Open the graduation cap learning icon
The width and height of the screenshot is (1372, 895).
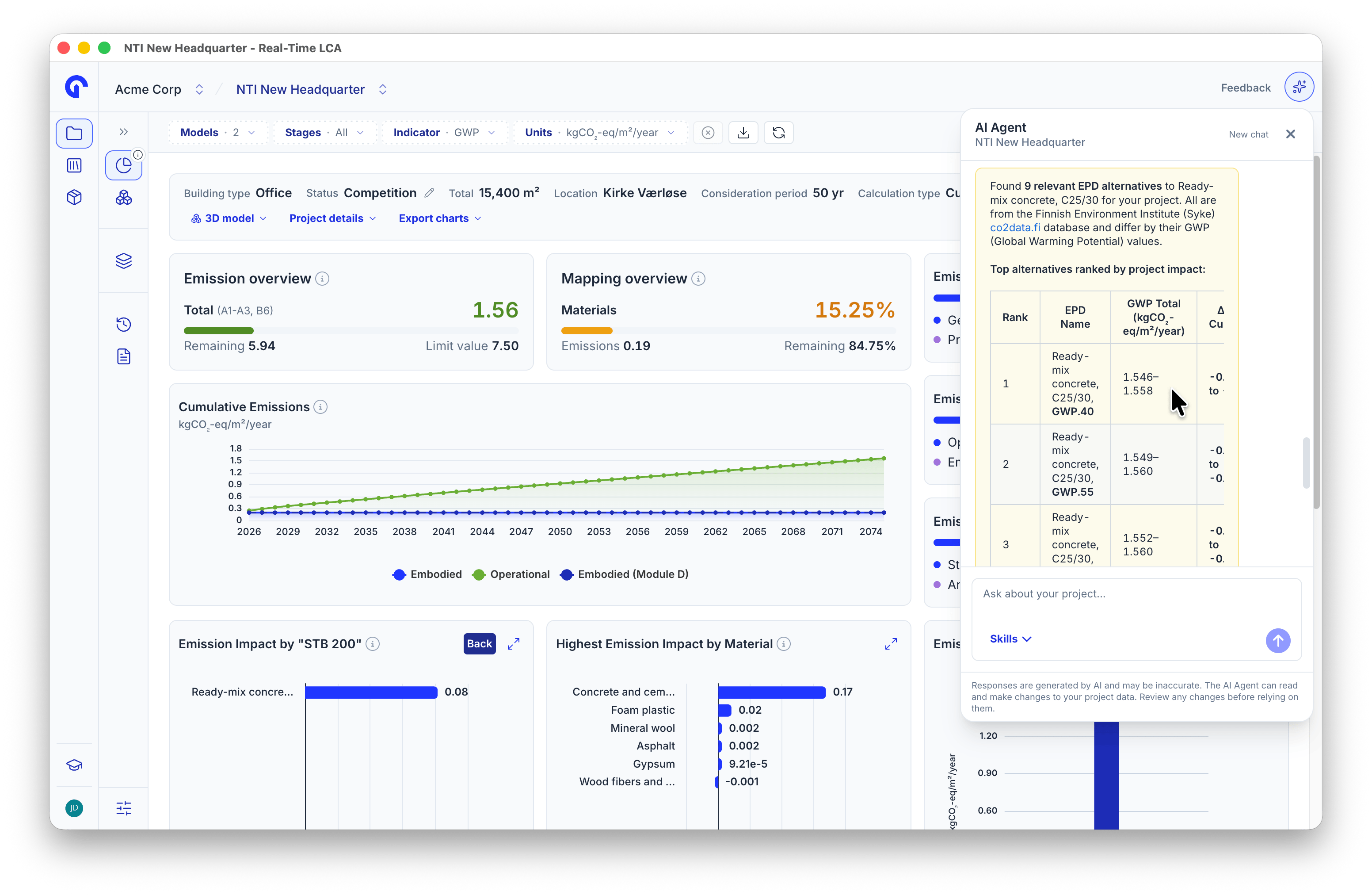pos(74,765)
